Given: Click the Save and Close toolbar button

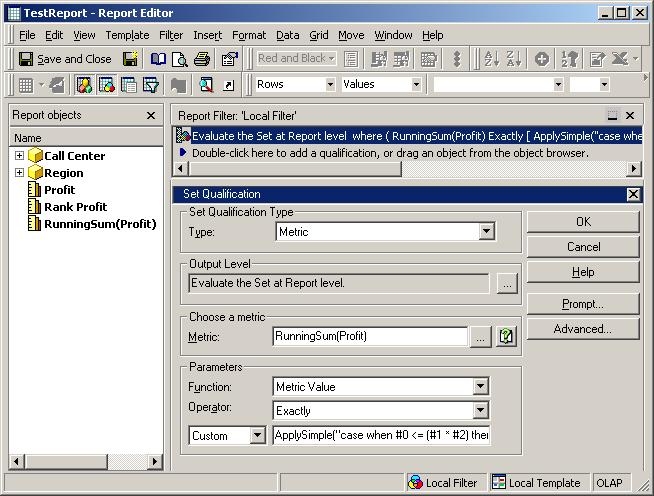Looking at the screenshot, I should point(65,59).
